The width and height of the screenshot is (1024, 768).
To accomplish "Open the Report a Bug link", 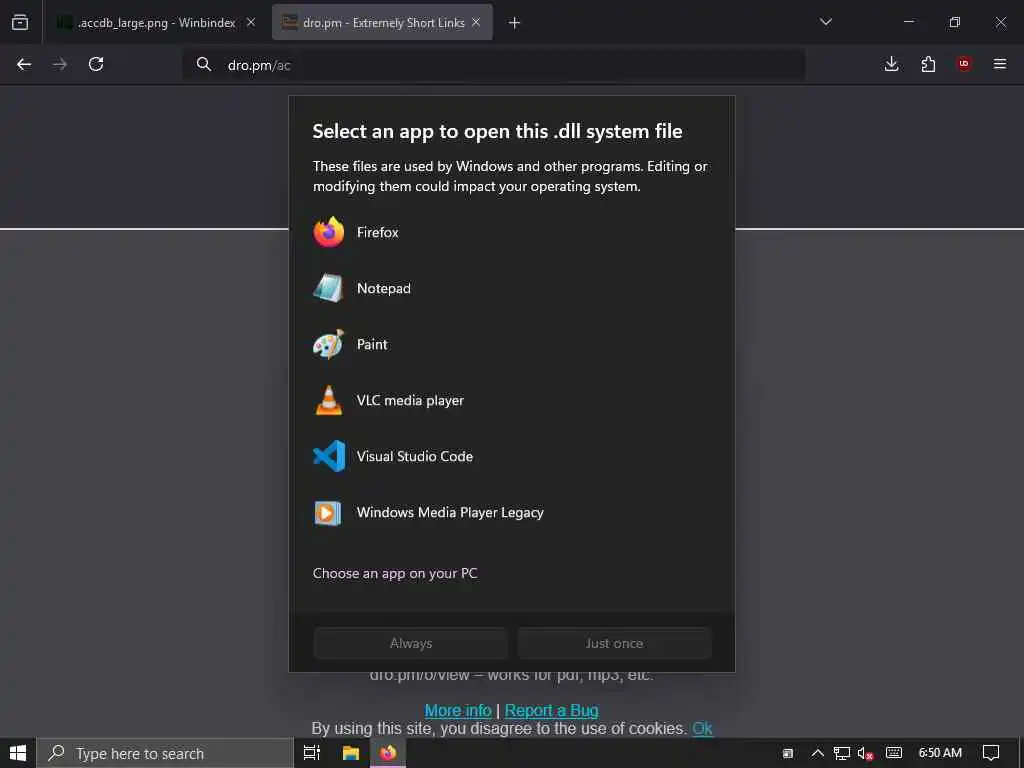I will [x=551, y=710].
